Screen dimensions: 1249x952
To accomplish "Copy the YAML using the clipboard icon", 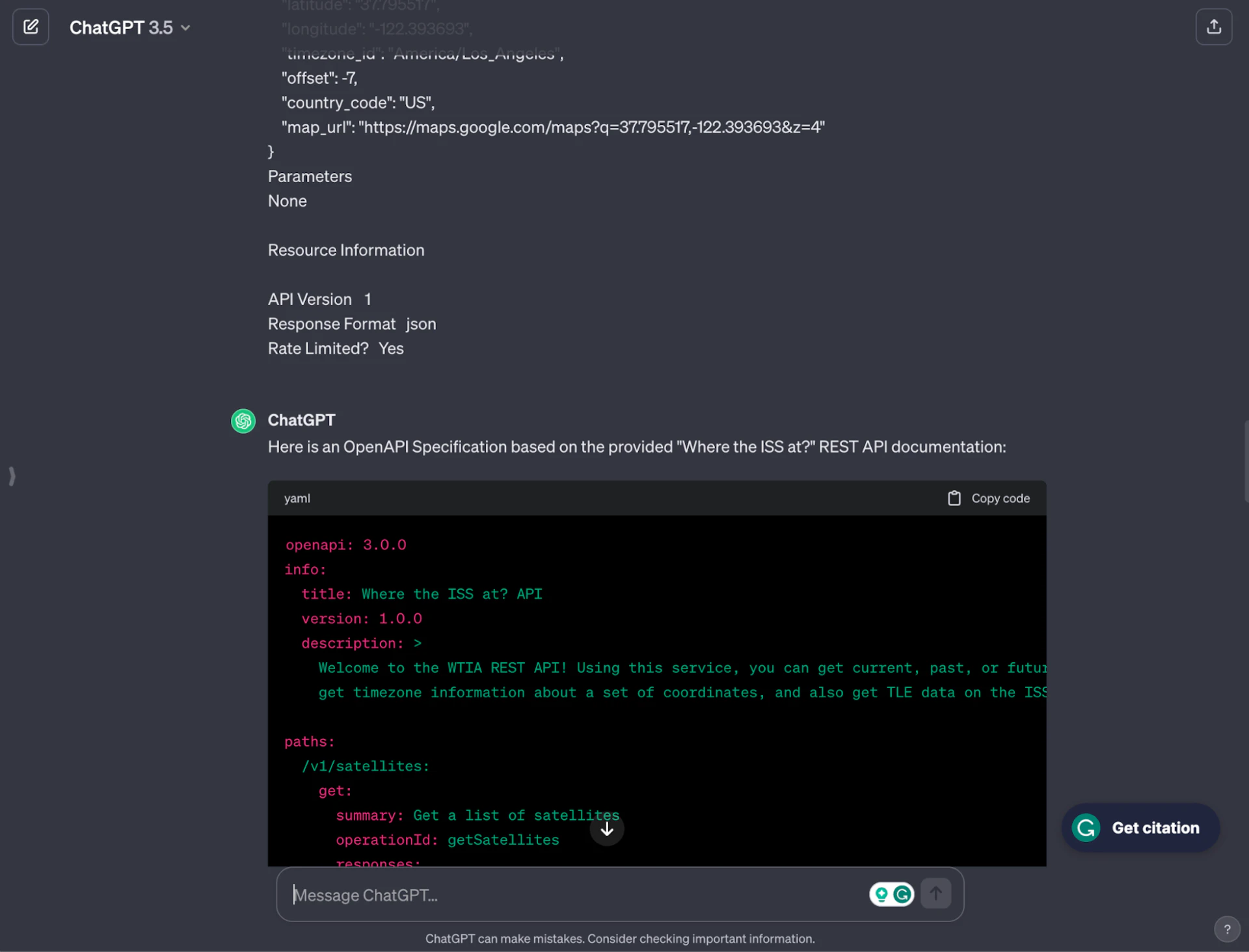I will click(x=954, y=497).
